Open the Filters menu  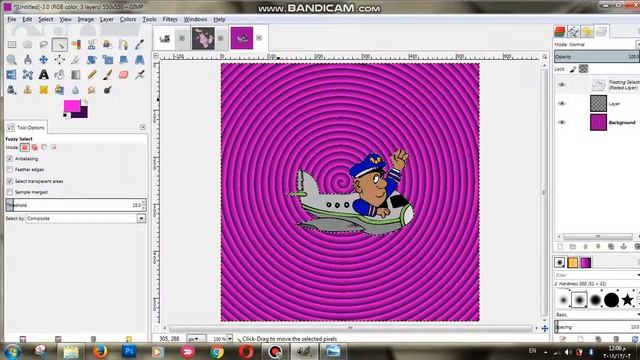point(170,19)
